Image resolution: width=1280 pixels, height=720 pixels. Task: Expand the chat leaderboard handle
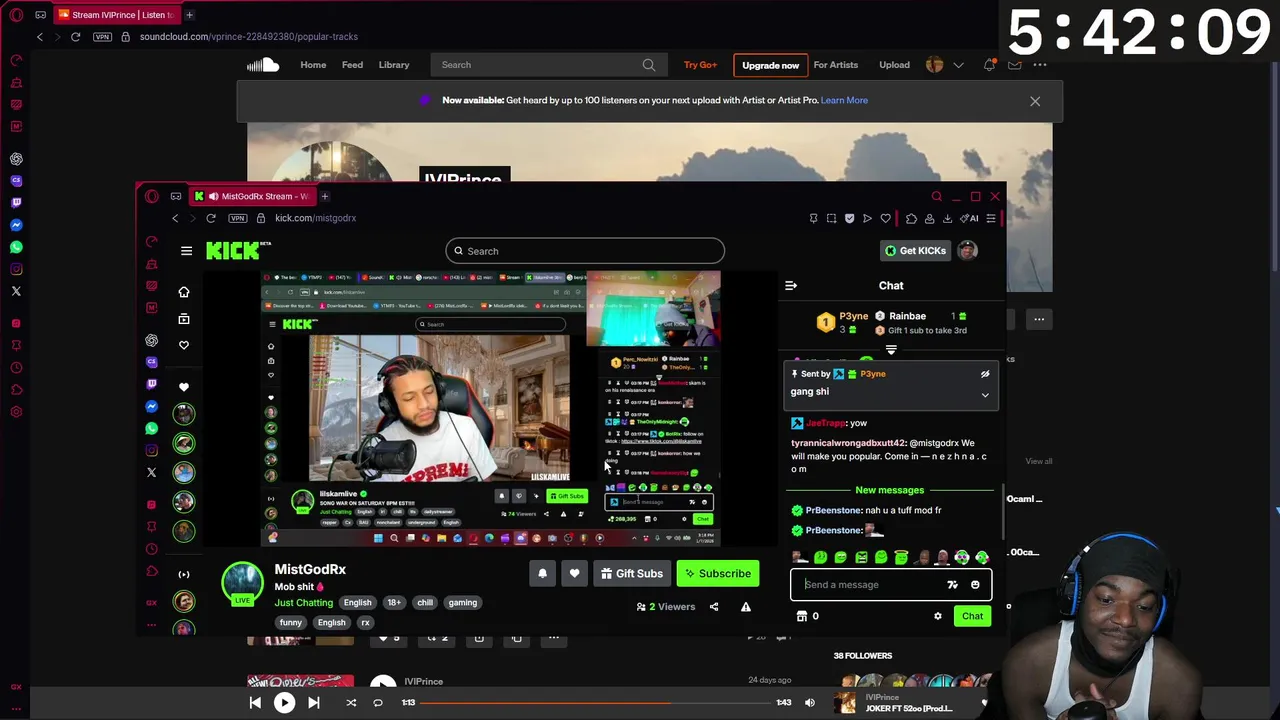[x=891, y=351]
